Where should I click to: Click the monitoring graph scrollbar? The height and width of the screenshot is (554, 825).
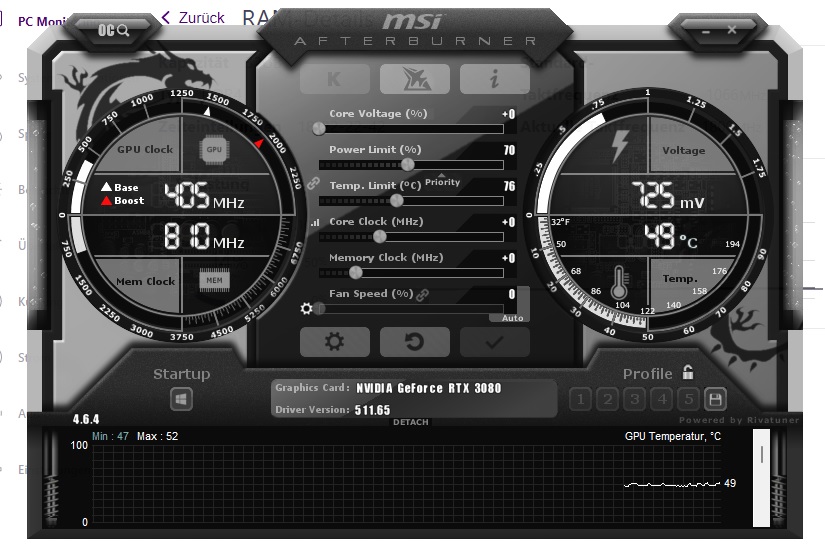point(761,478)
